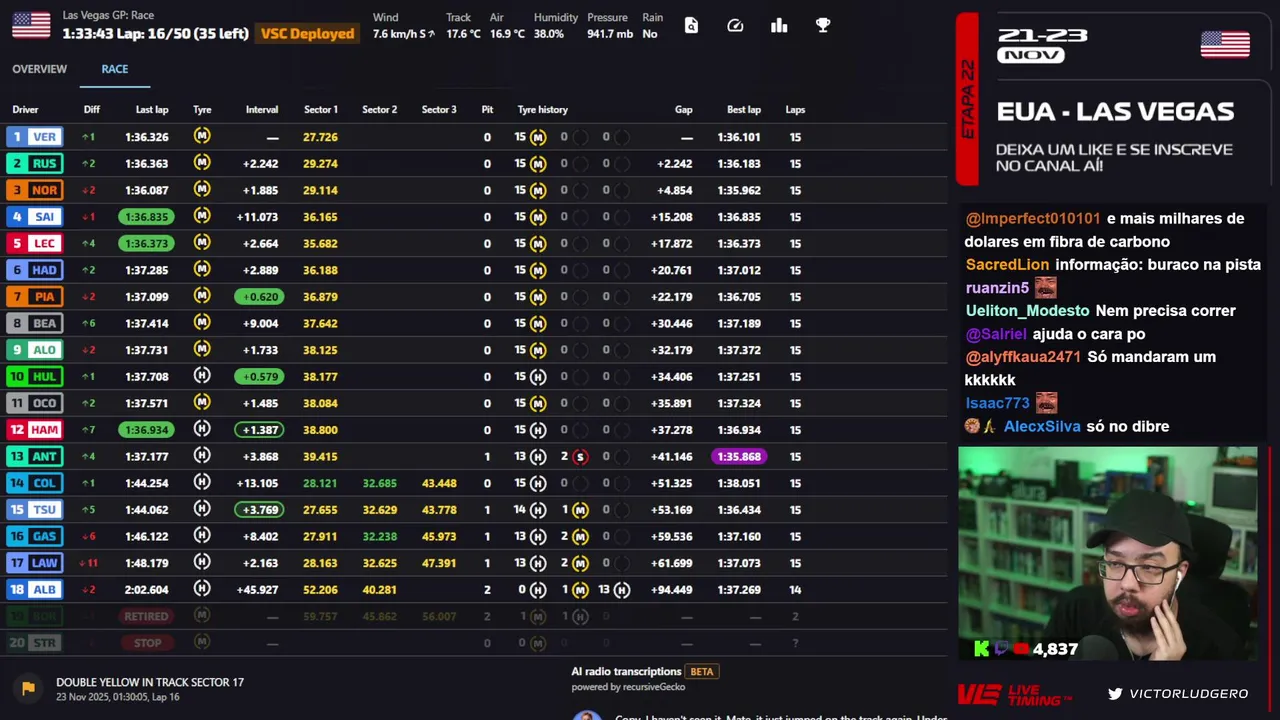Click ANT red soft tyre icon in history
This screenshot has height=720, width=1280.
(580, 456)
